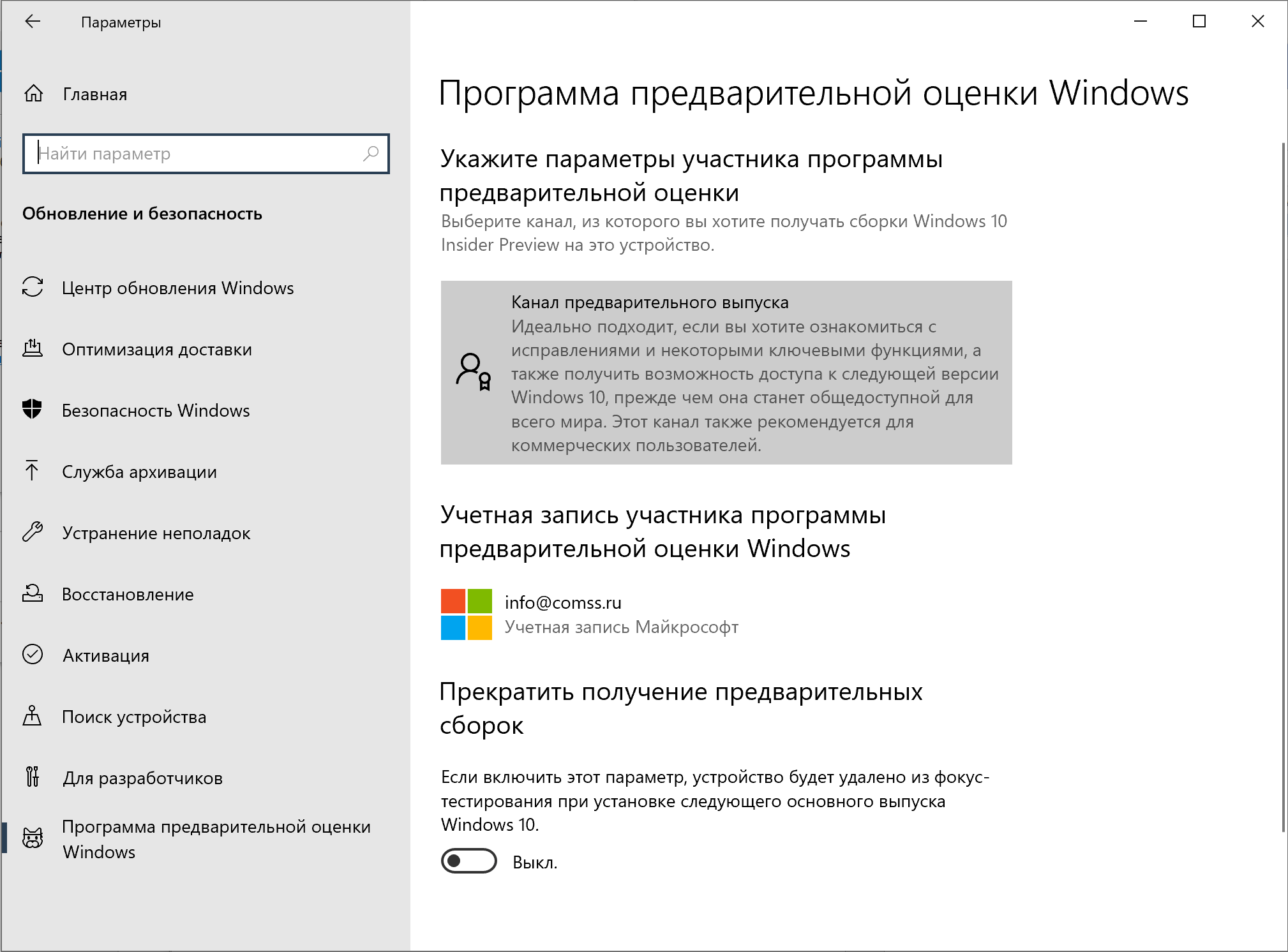Select Устранение неполадок in sidebar
Image resolution: width=1288 pixels, height=952 pixels.
(x=156, y=533)
